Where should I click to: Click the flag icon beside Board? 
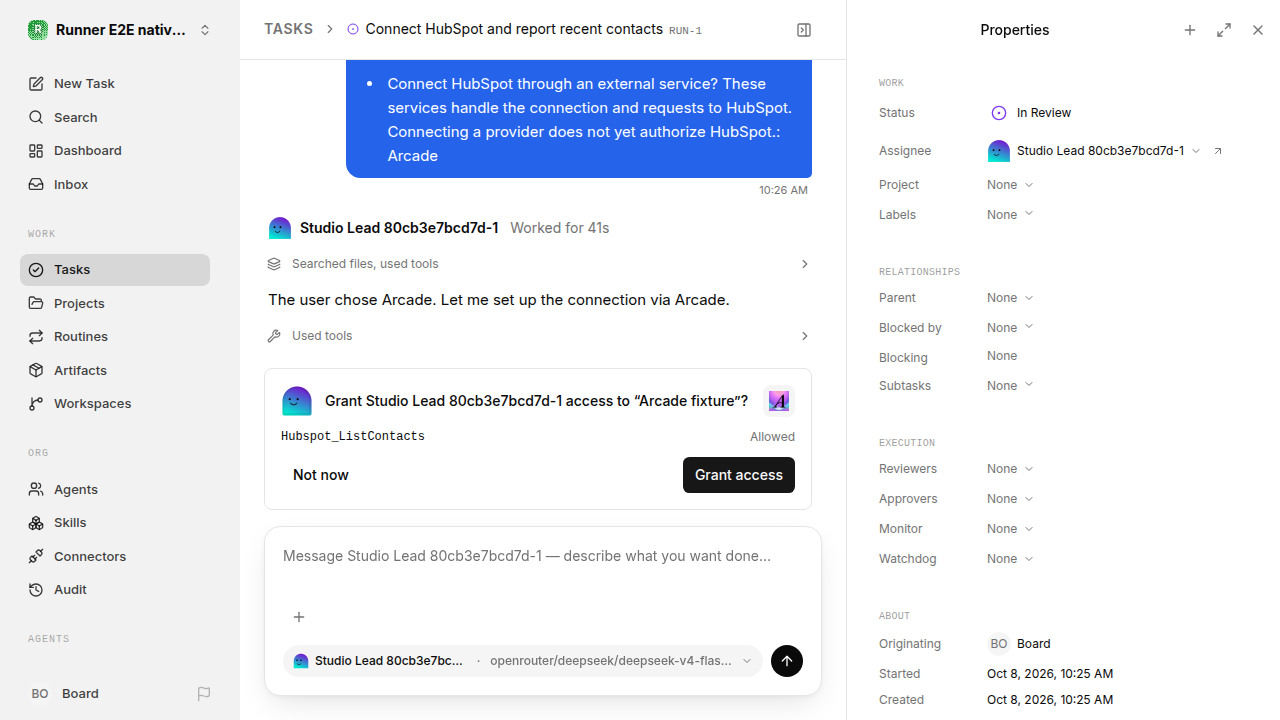click(204, 694)
